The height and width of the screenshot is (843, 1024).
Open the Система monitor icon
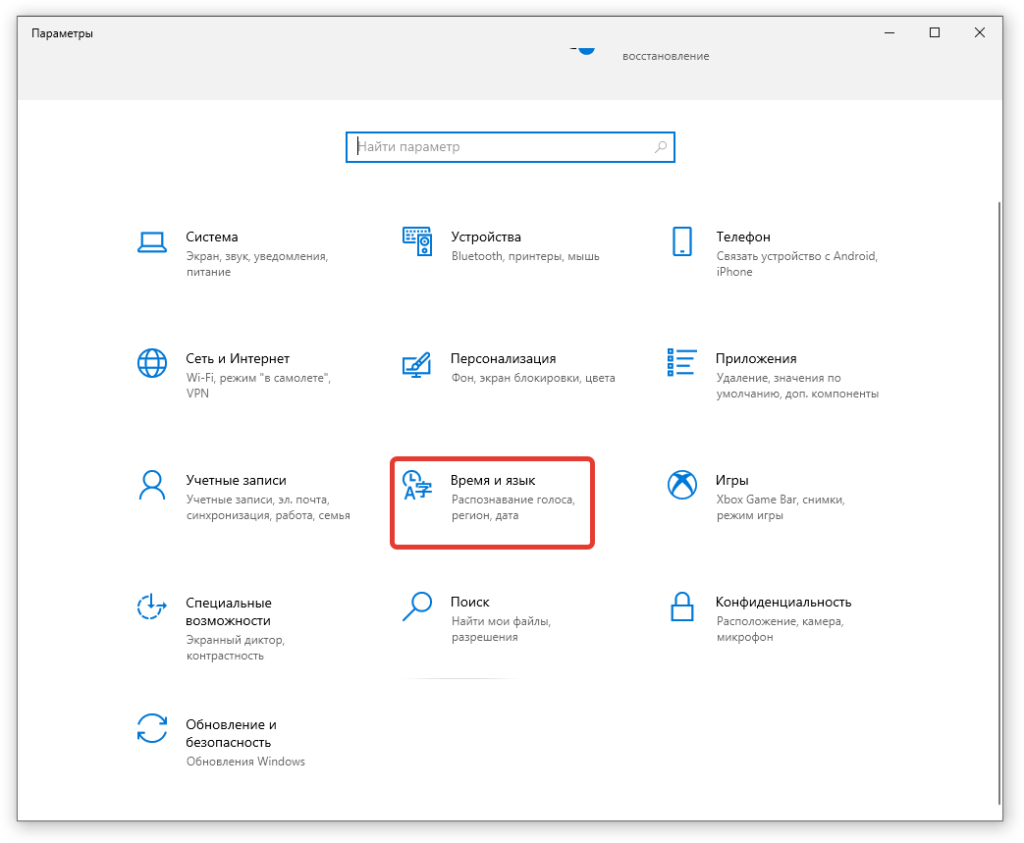click(x=151, y=241)
